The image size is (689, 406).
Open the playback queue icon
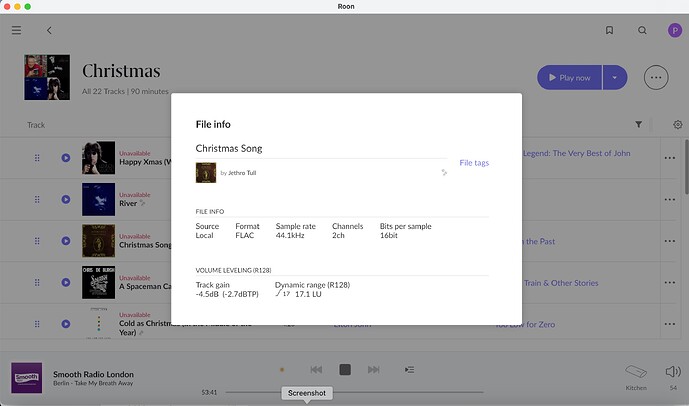pyautogui.click(x=409, y=369)
